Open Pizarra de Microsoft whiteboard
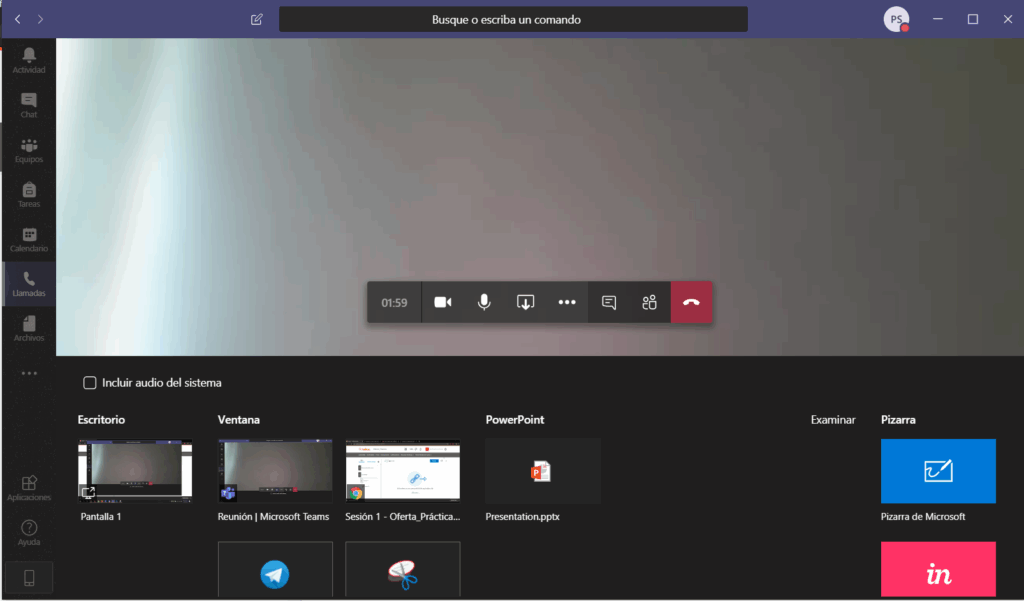This screenshot has height=601, width=1024. (x=938, y=471)
